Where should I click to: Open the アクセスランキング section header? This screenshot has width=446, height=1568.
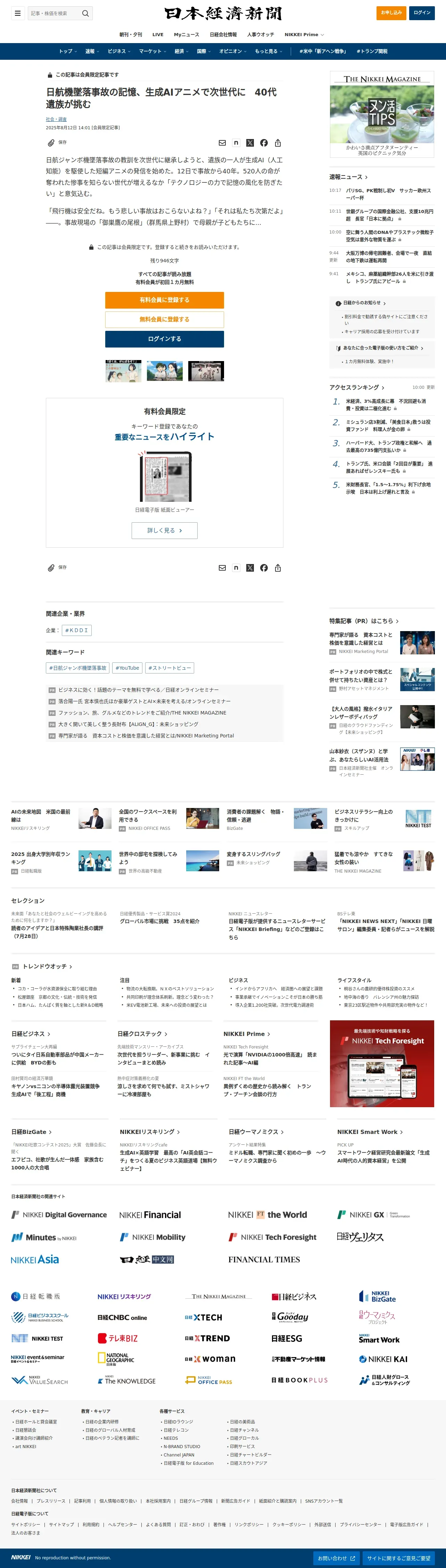click(356, 387)
